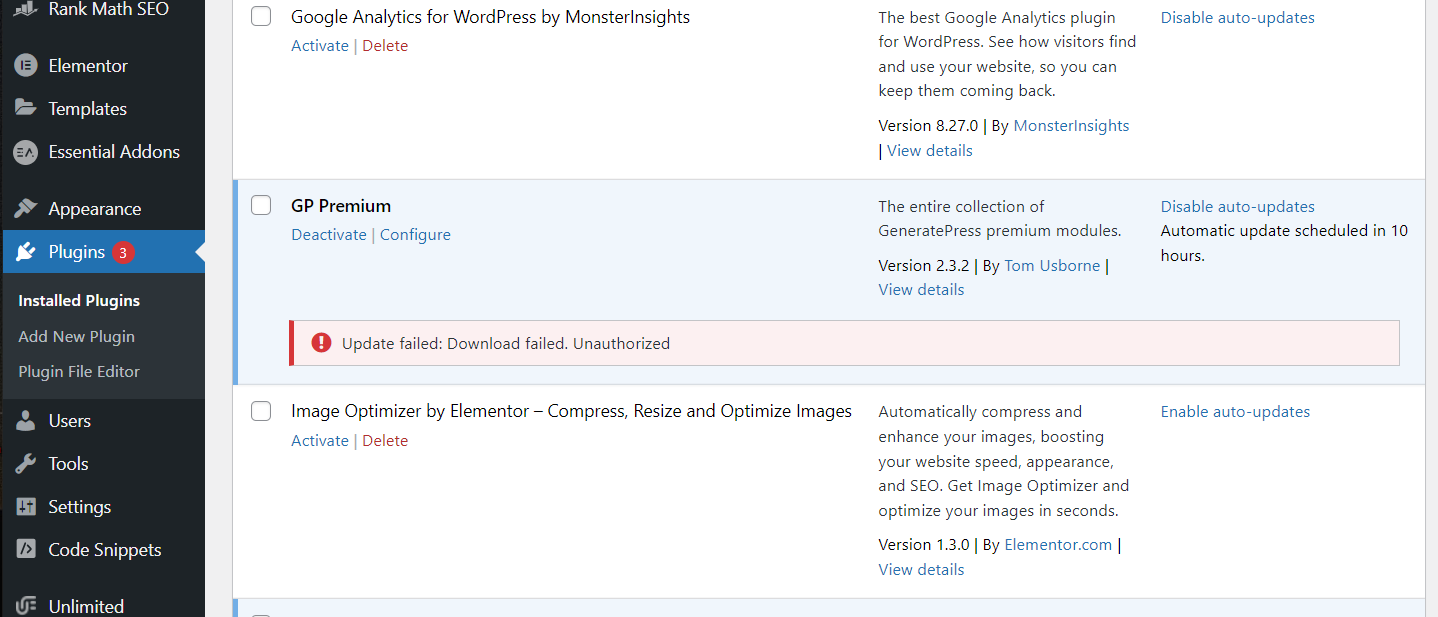Click the 'Update failed: Download failed' message
The width and height of the screenshot is (1438, 617).
click(506, 344)
